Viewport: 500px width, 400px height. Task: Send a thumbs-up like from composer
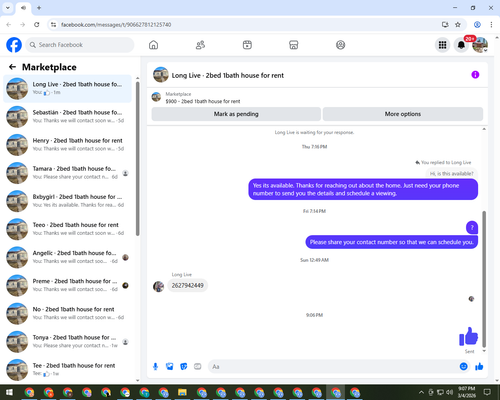[479, 367]
